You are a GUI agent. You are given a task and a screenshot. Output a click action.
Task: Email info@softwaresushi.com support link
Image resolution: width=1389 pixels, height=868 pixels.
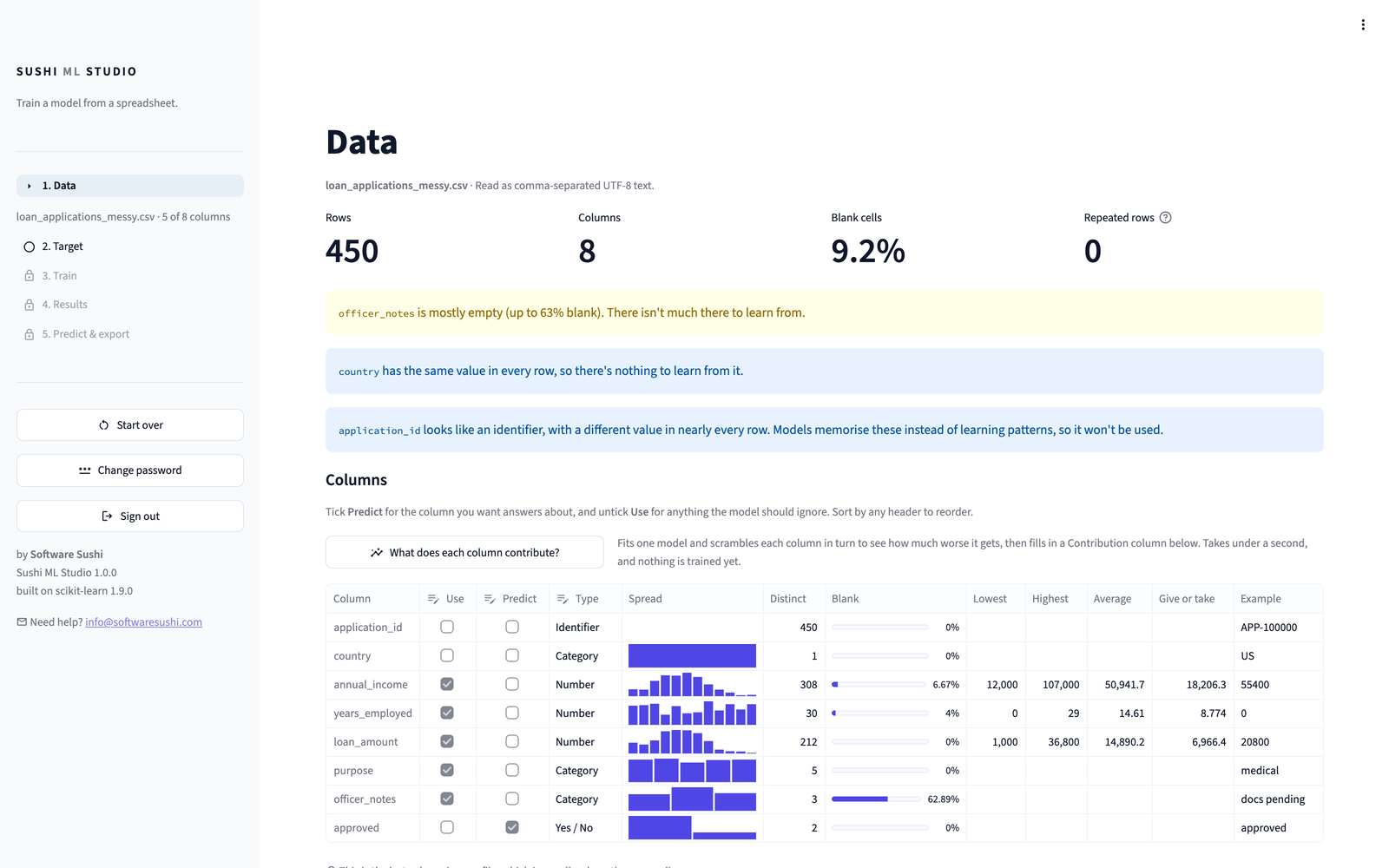143,622
